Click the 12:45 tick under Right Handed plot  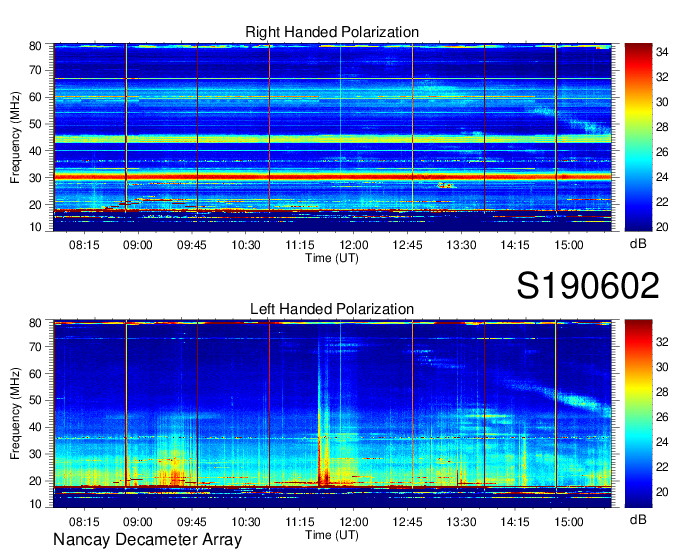[x=407, y=245]
